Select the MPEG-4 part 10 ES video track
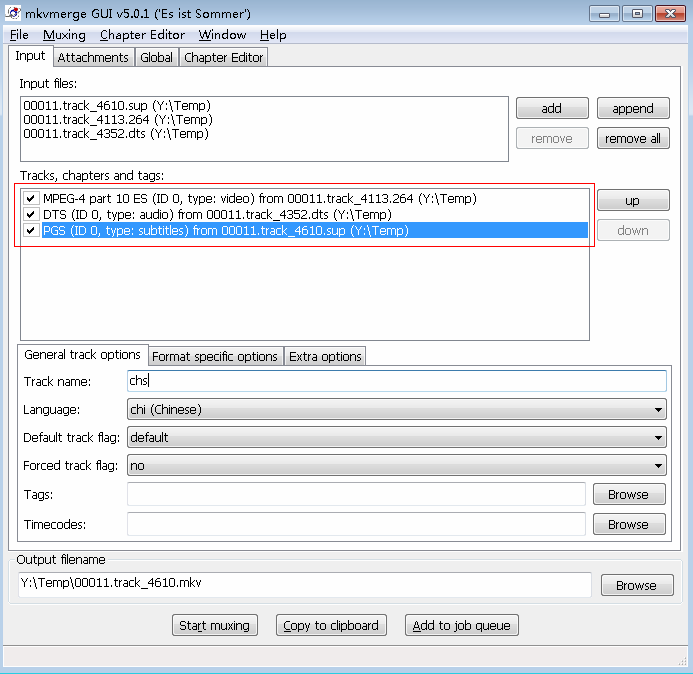 (260, 198)
